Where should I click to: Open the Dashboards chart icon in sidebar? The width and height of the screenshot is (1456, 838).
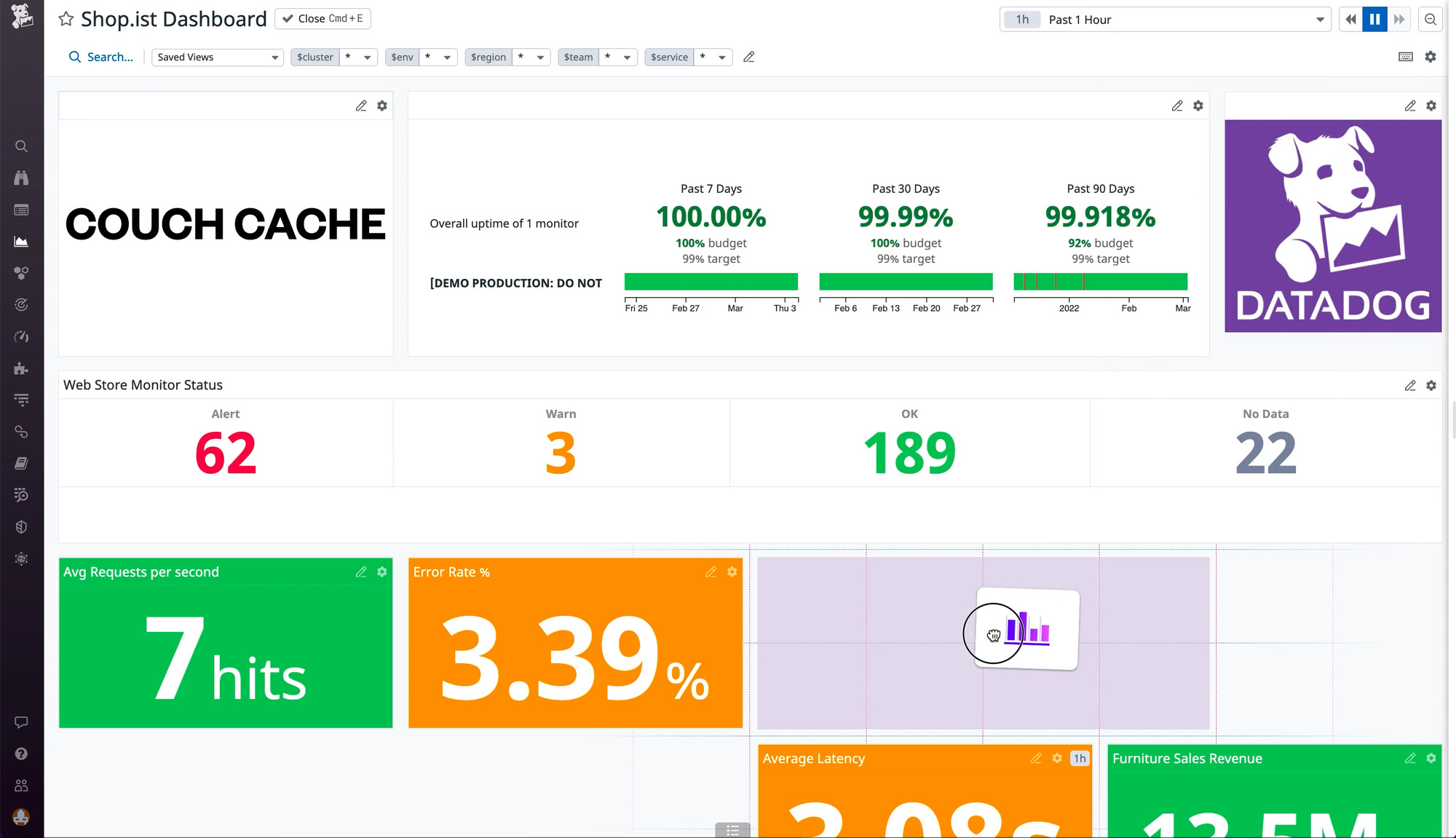(21, 242)
